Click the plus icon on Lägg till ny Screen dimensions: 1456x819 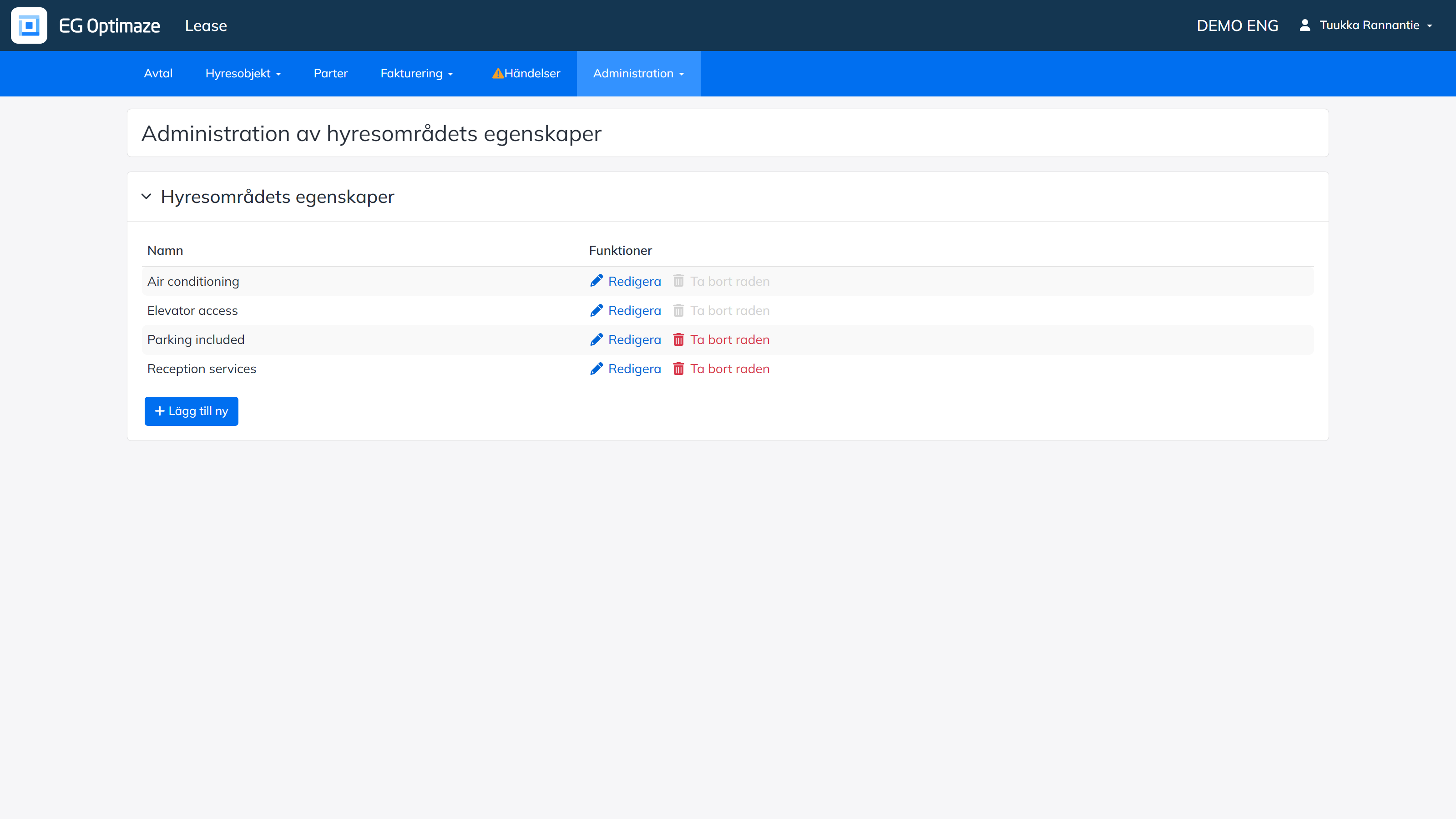(159, 411)
